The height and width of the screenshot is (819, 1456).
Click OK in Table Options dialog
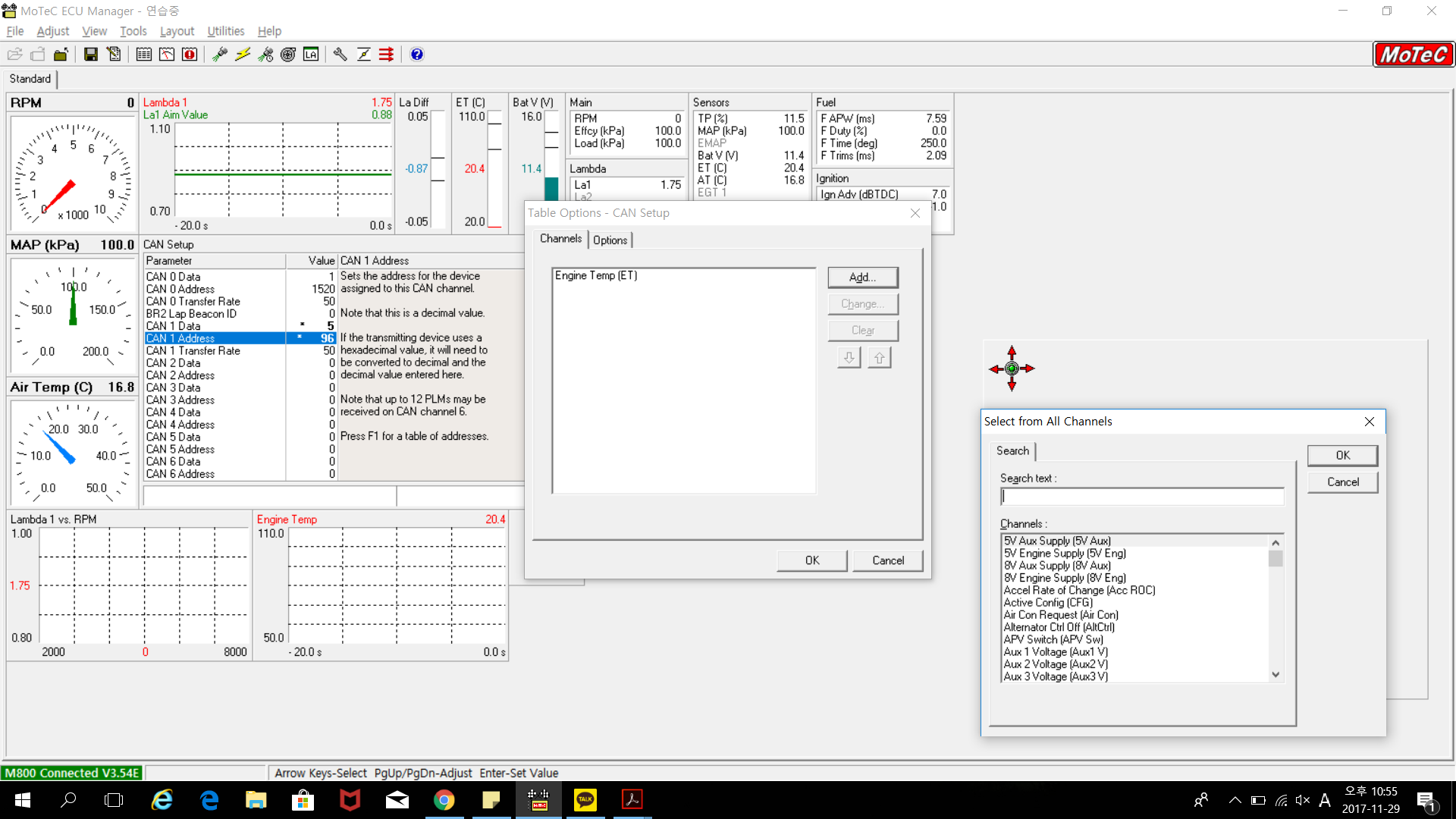812,560
